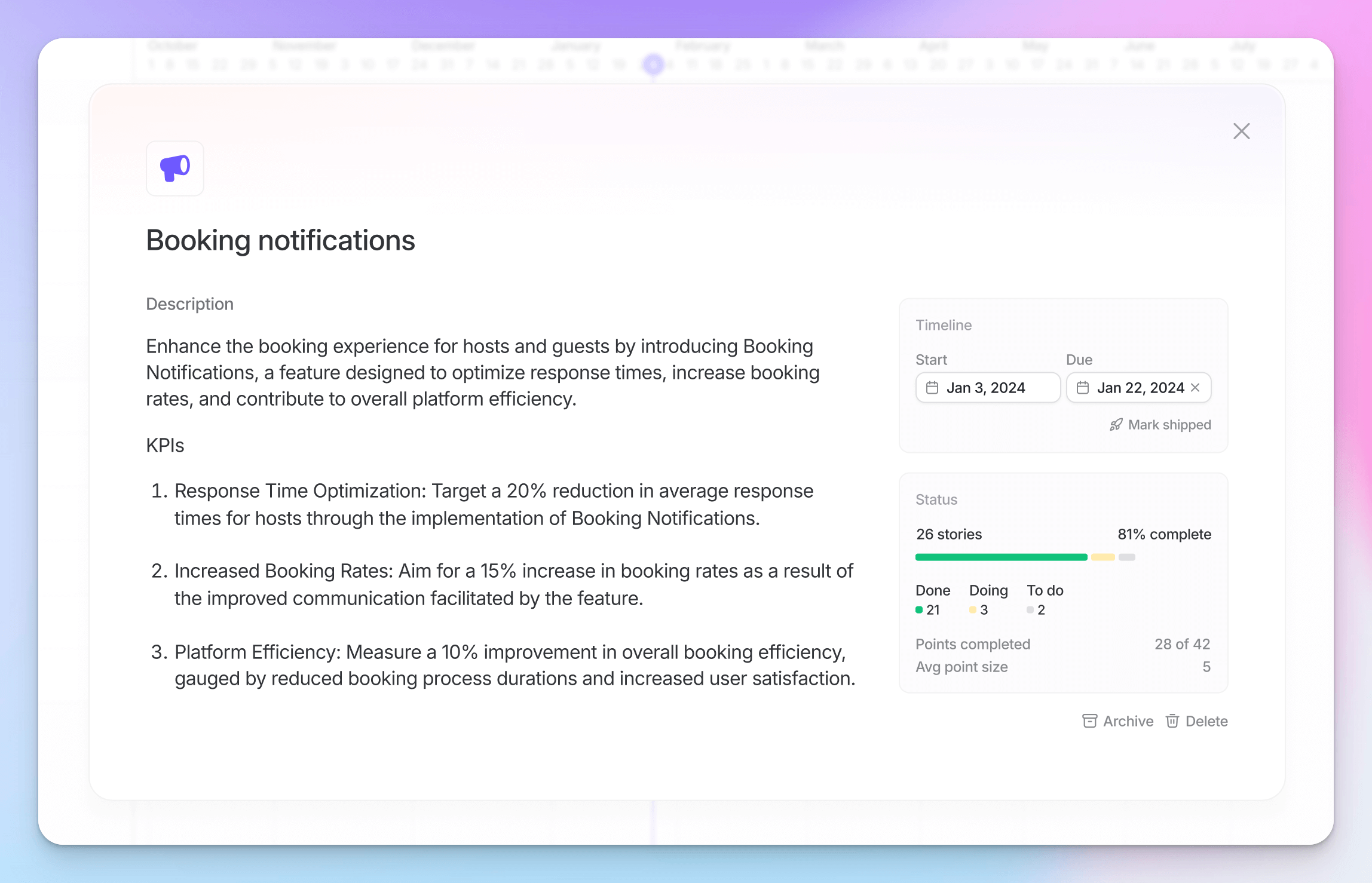The height and width of the screenshot is (883, 1372).
Task: Close the Booking notifications dialog
Action: click(x=1241, y=131)
